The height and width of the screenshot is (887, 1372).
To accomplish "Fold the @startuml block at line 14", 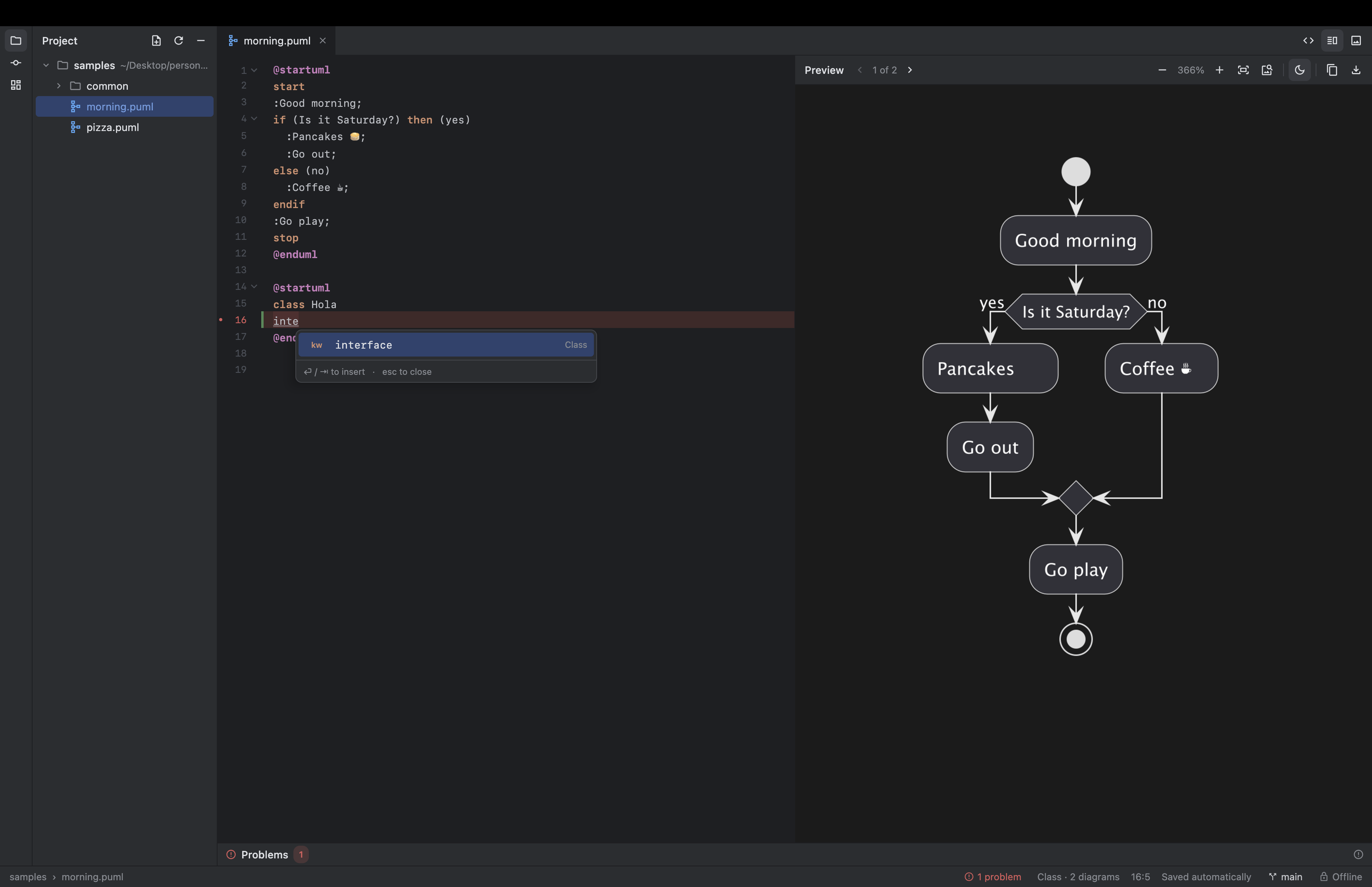I will [x=254, y=286].
